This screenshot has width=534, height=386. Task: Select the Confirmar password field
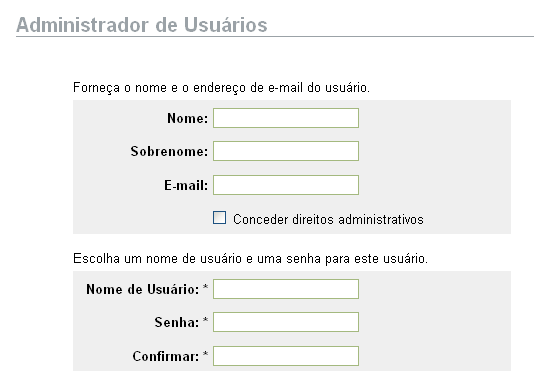286,356
